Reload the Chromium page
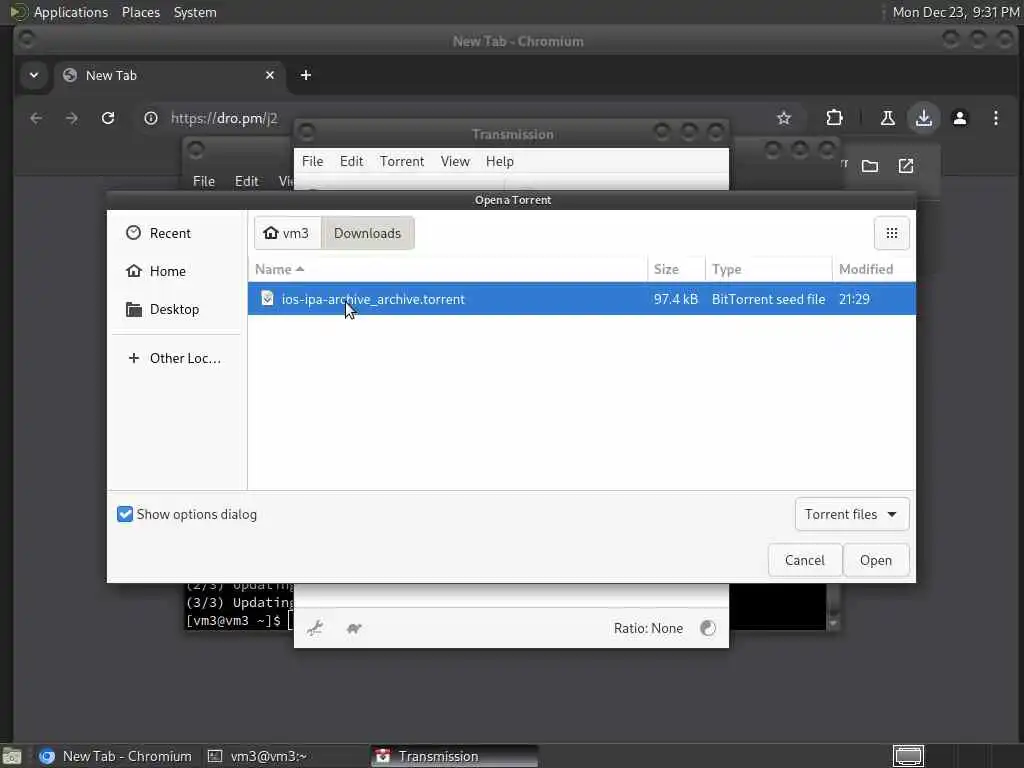This screenshot has width=1024, height=768. tap(108, 118)
